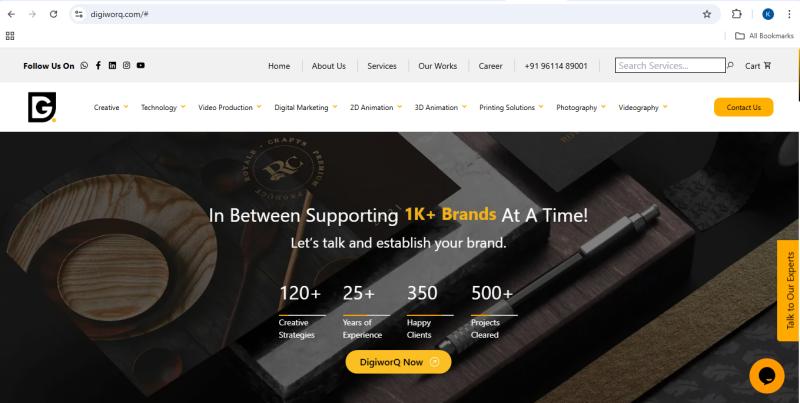The width and height of the screenshot is (800, 403).
Task: Expand the Digital Marketing dropdown
Action: coord(306,107)
